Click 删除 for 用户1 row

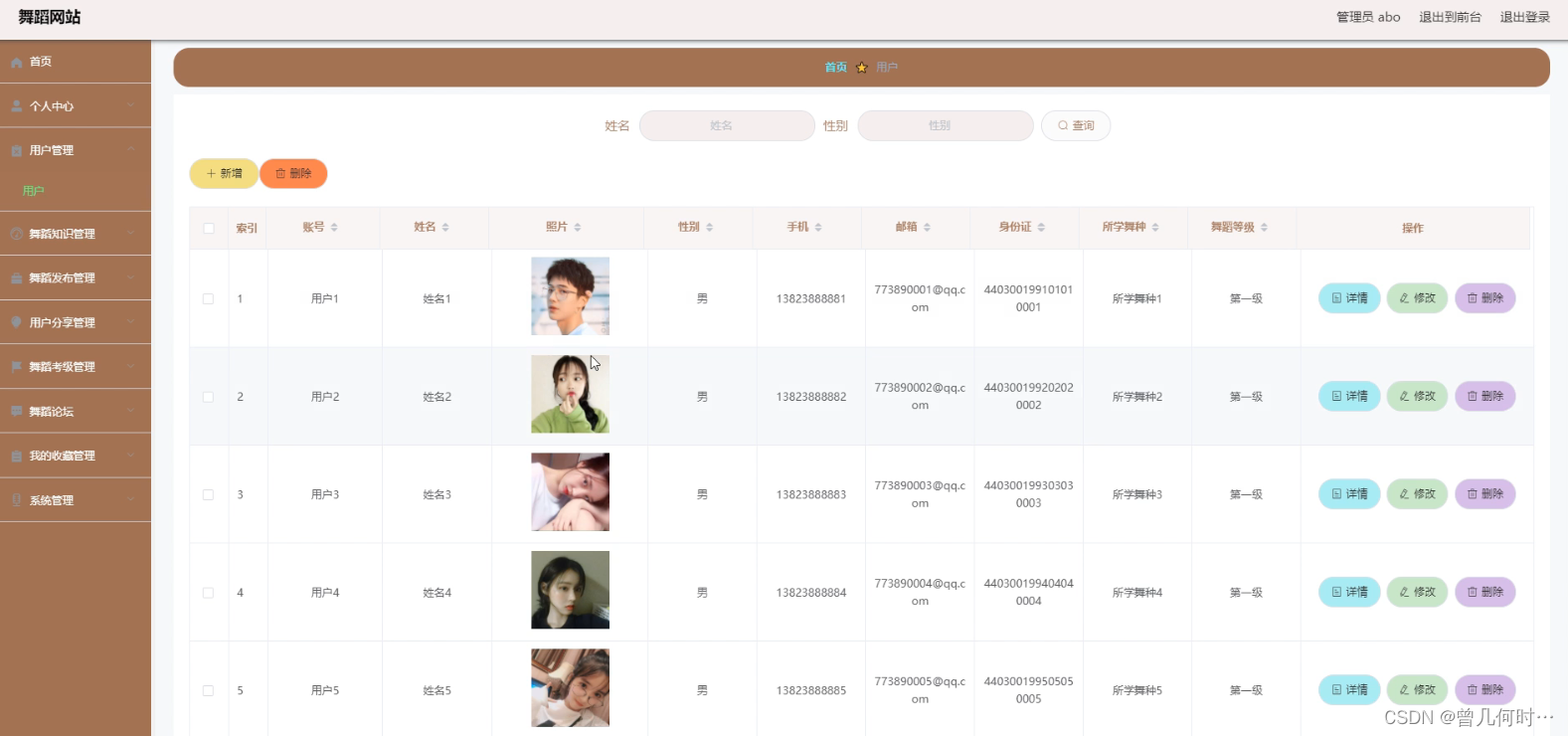click(1485, 298)
